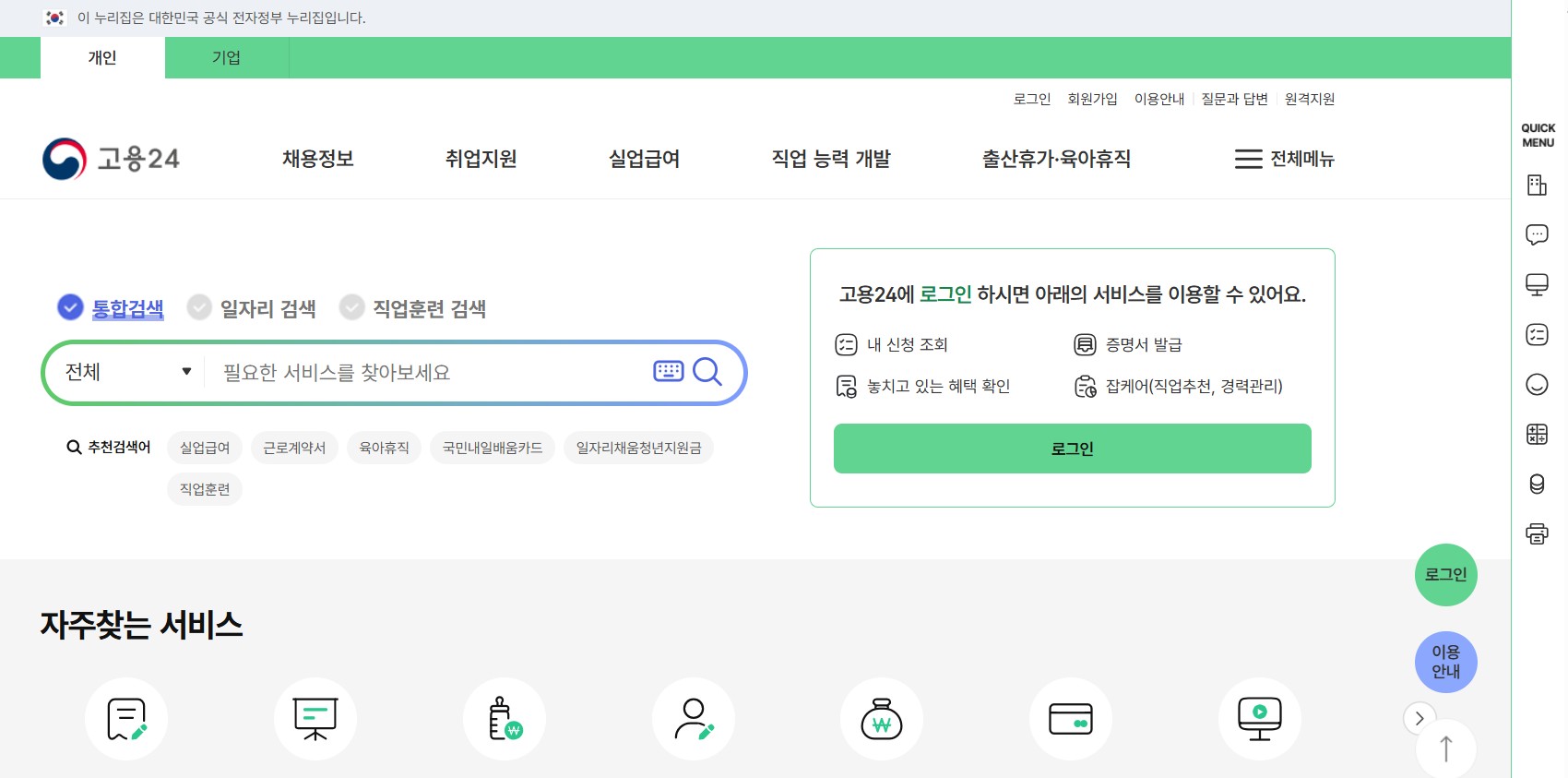The height and width of the screenshot is (778, 1568).
Task: Open the money bag service icon
Action: click(882, 719)
